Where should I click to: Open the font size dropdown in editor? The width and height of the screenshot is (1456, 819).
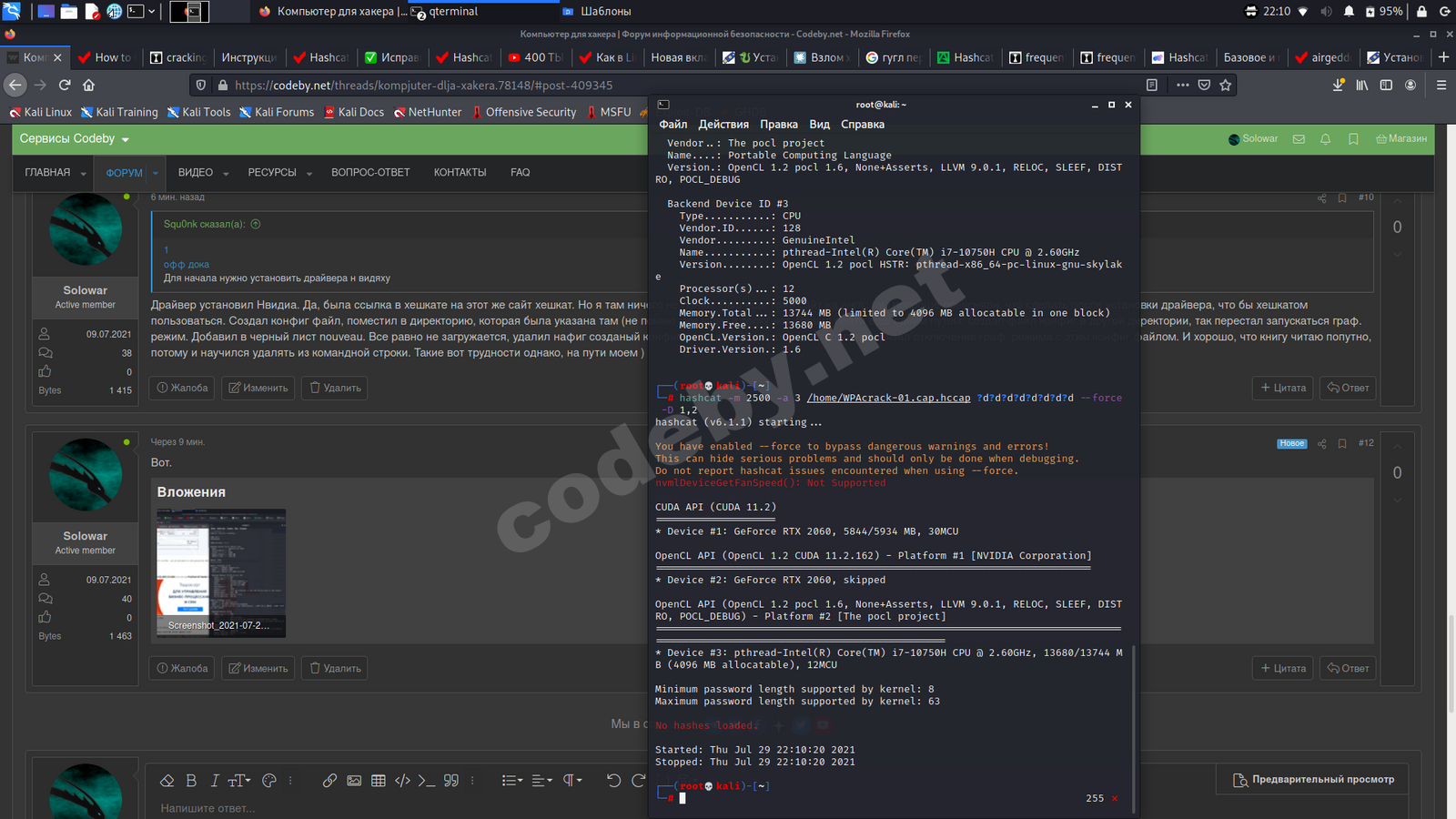(x=238, y=781)
